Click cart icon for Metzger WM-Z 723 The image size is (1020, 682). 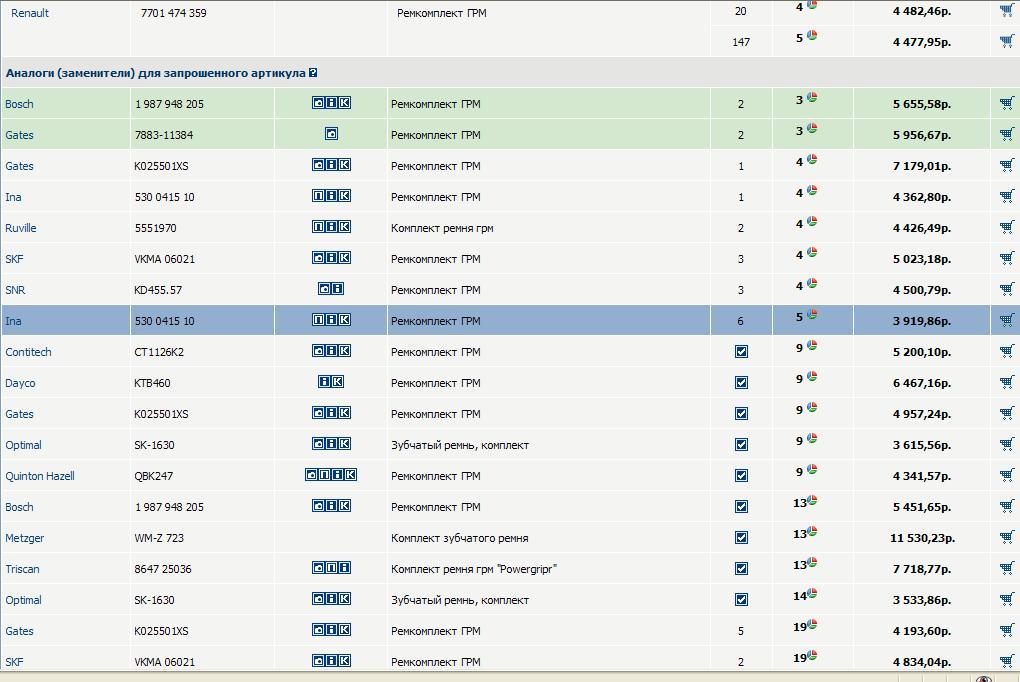[1006, 538]
